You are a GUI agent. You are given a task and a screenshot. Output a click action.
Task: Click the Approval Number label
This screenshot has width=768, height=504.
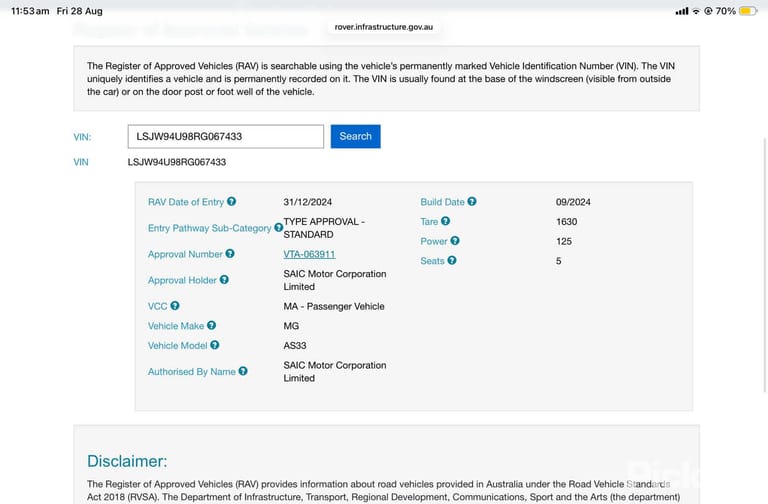(185, 254)
